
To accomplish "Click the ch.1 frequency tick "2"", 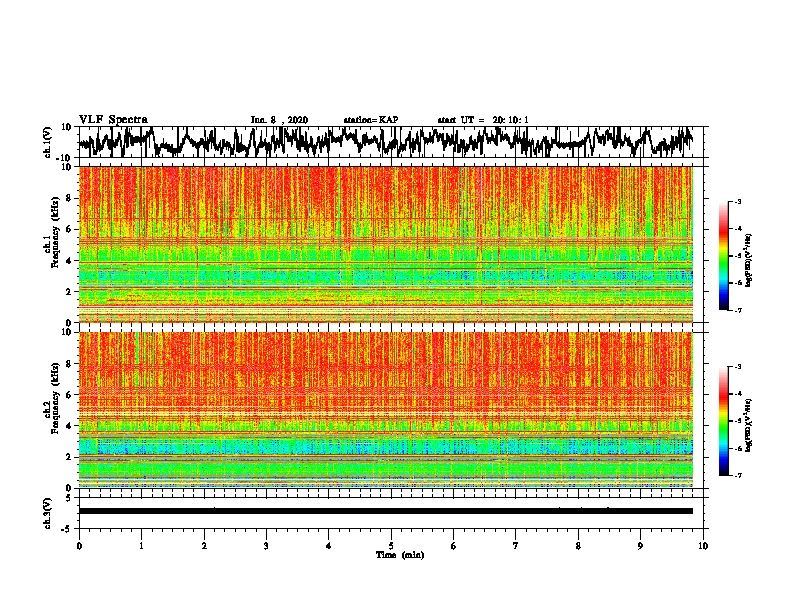I will click(x=70, y=291).
